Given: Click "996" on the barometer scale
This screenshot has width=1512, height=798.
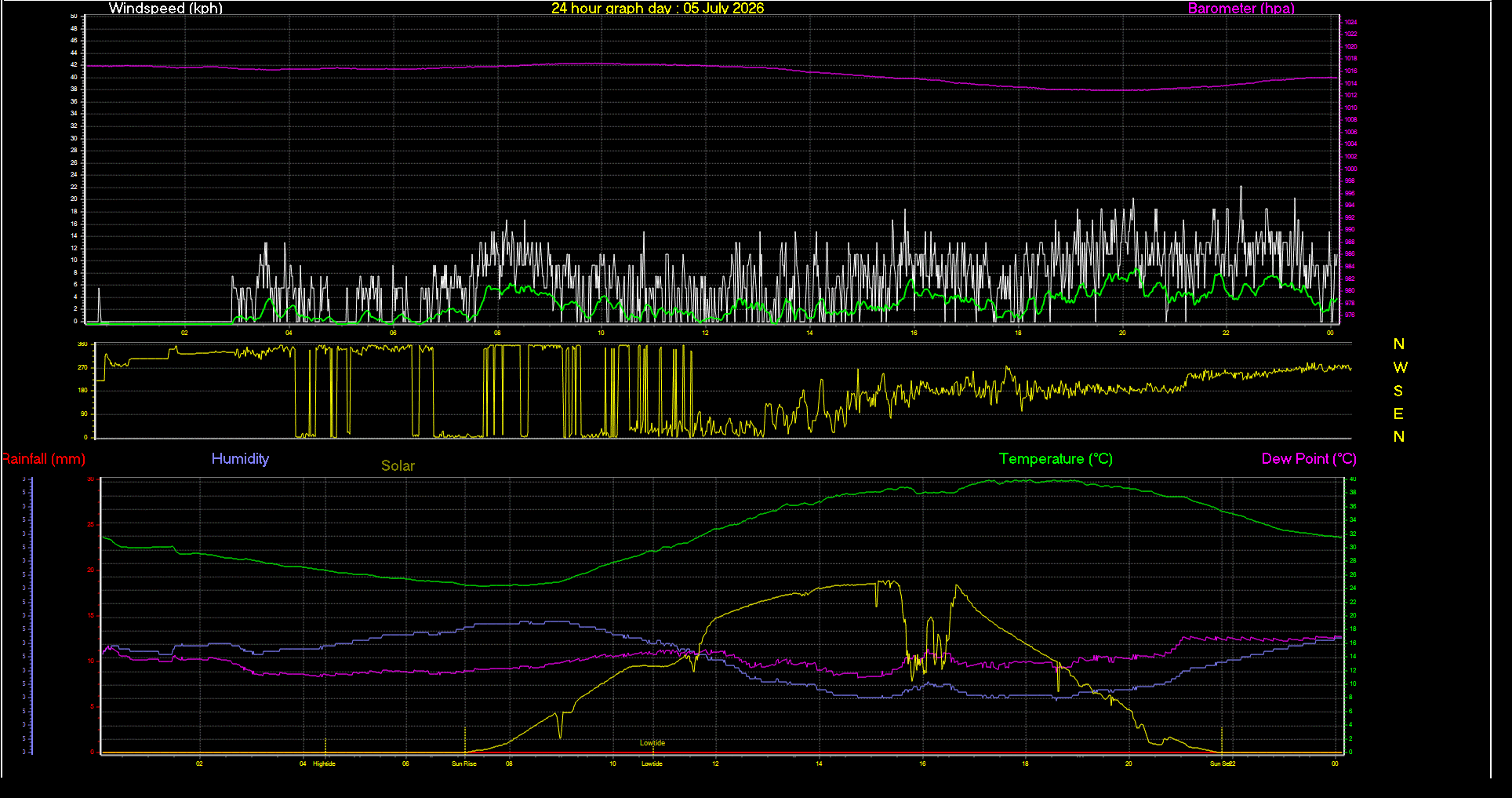Looking at the screenshot, I should pyautogui.click(x=1350, y=193).
